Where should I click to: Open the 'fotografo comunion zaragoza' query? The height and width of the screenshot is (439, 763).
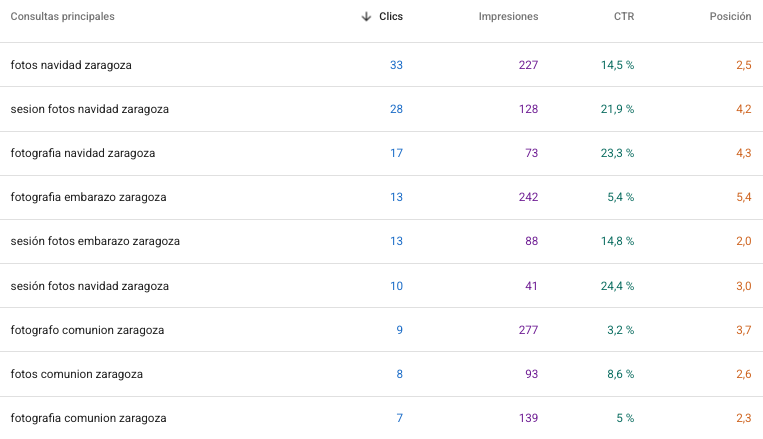(x=87, y=330)
